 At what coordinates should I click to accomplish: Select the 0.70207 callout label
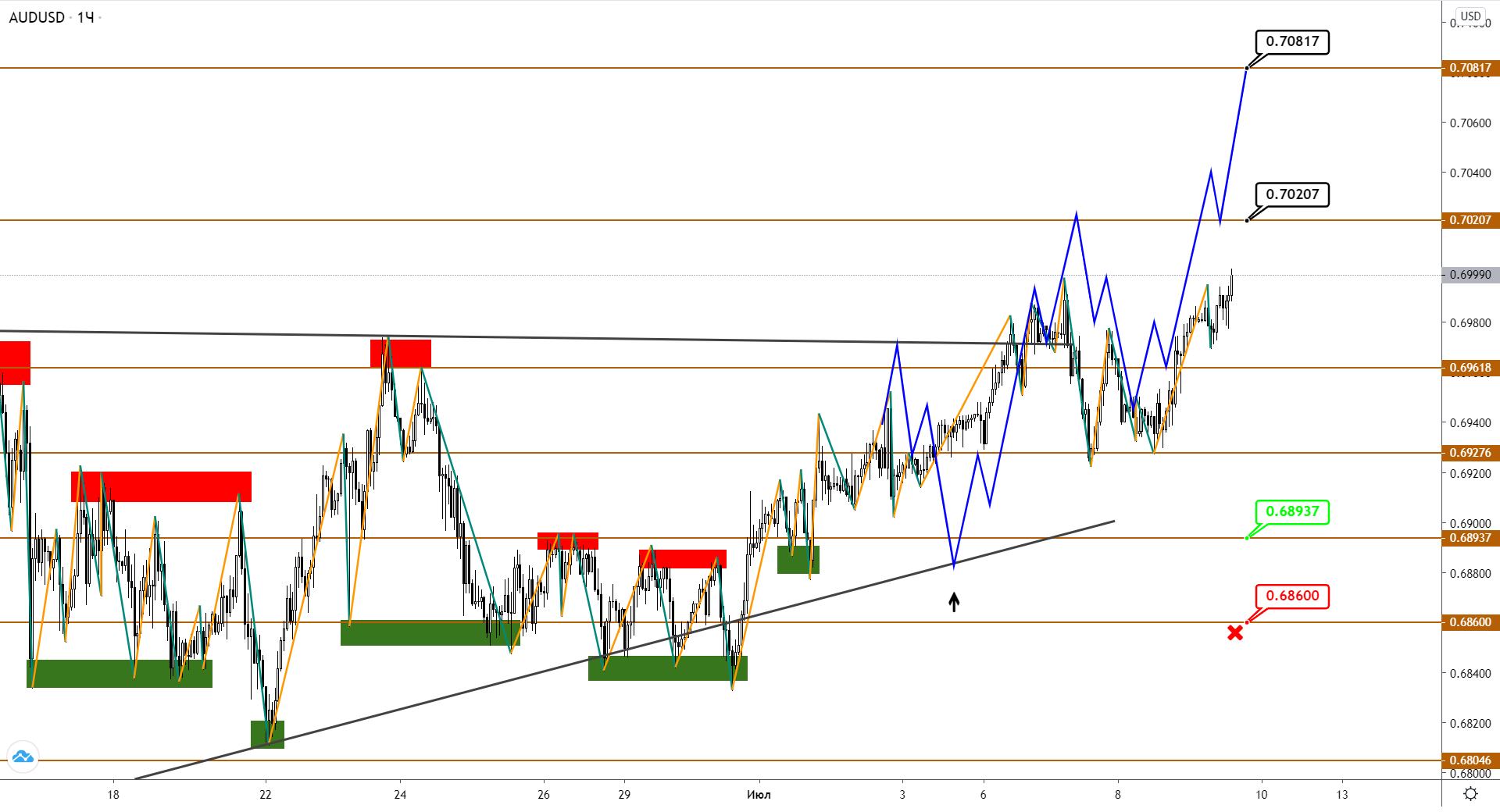(x=1292, y=194)
